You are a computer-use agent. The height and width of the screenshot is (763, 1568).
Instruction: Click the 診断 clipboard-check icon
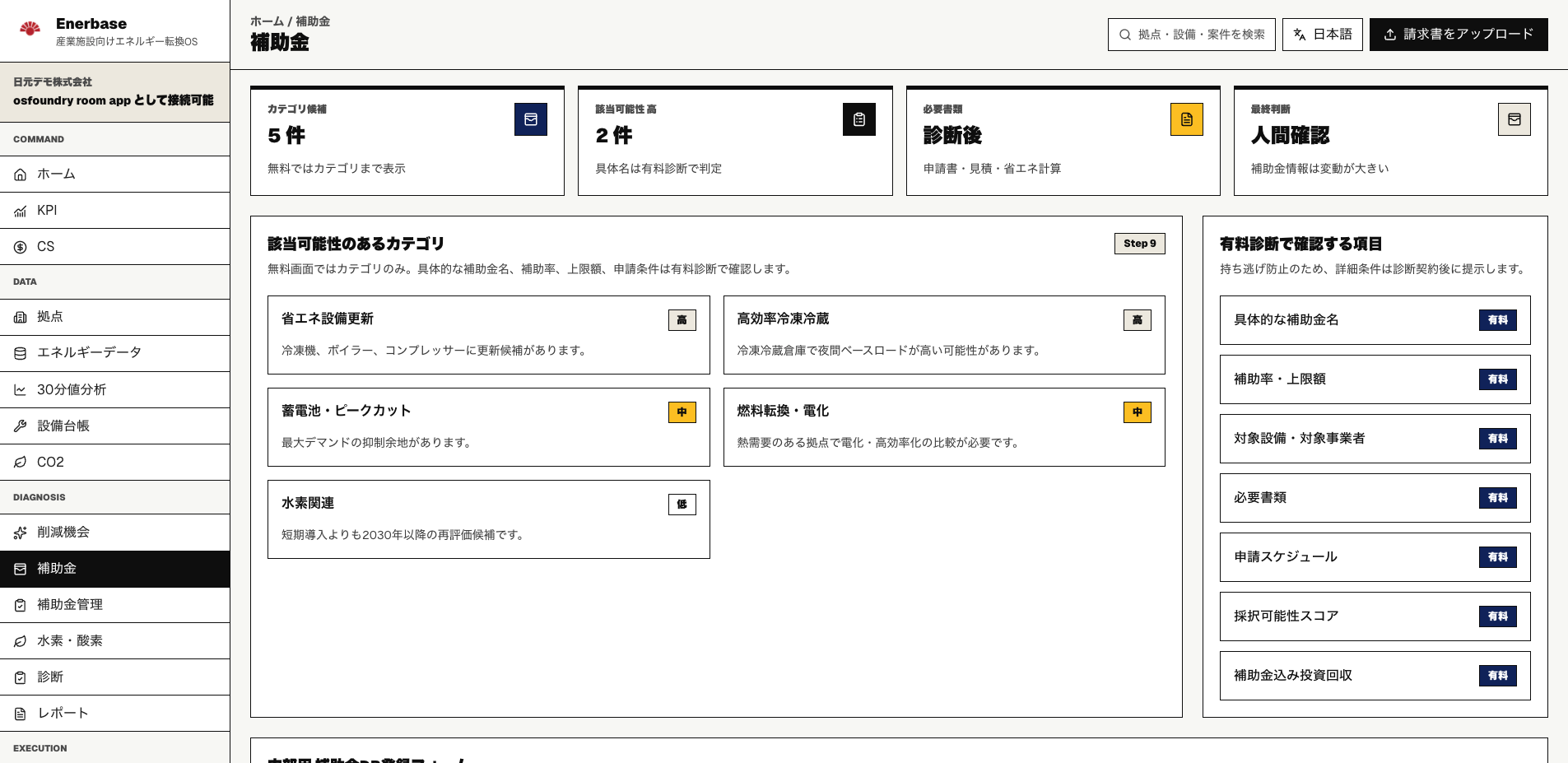click(x=21, y=677)
